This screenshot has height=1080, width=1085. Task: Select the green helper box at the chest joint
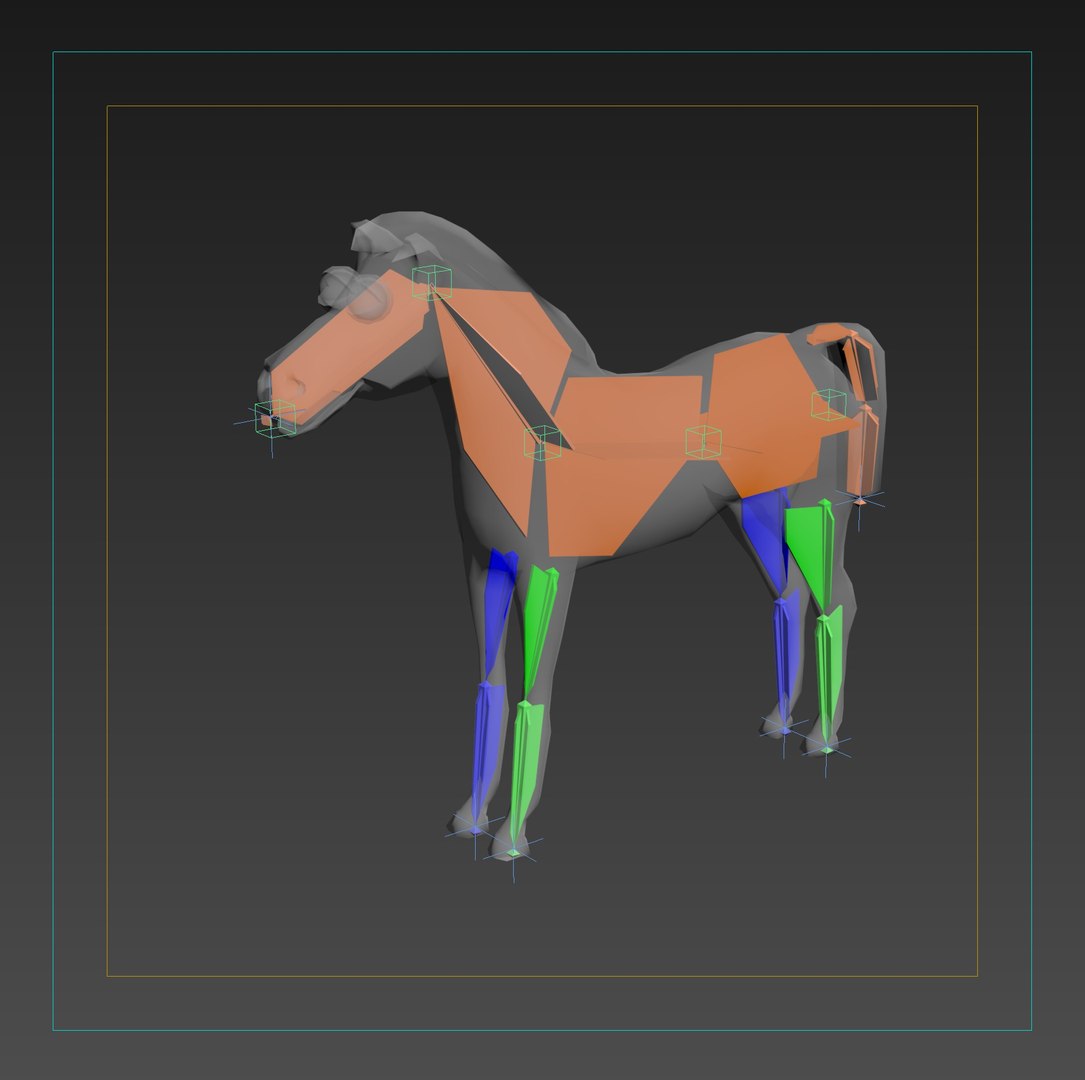[x=542, y=443]
